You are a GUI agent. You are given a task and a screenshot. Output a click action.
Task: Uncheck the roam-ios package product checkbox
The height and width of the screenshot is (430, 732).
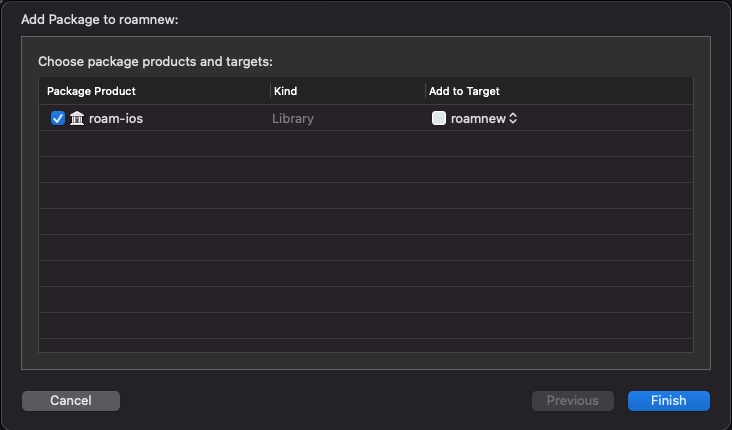point(58,118)
